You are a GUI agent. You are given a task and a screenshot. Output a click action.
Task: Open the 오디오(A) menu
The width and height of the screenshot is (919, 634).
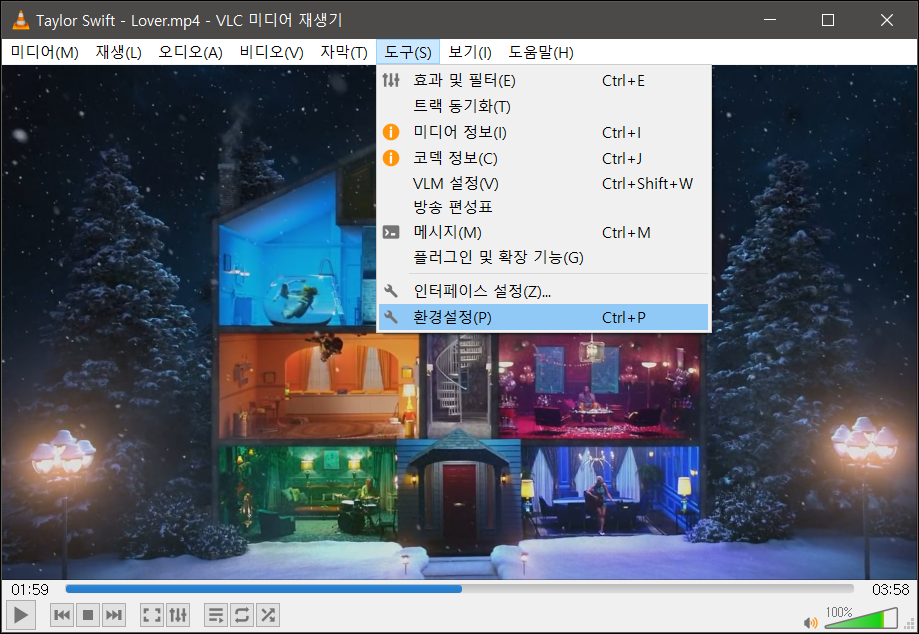pyautogui.click(x=190, y=52)
